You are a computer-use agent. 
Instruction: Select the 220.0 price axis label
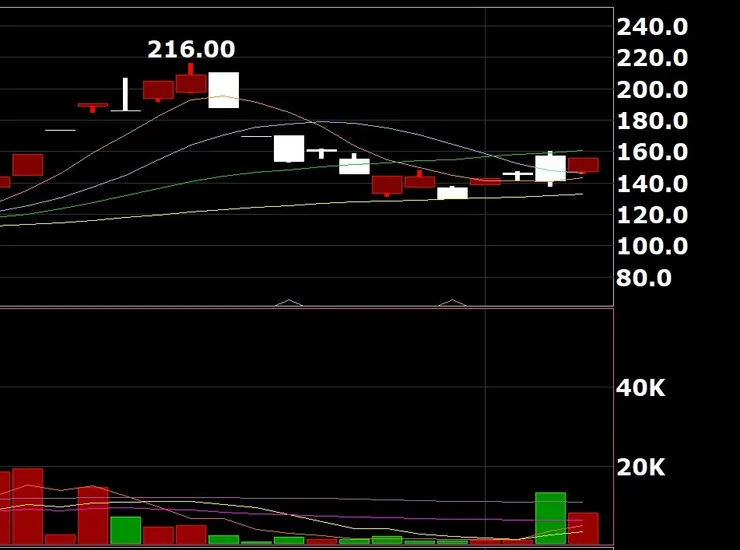pyautogui.click(x=652, y=58)
